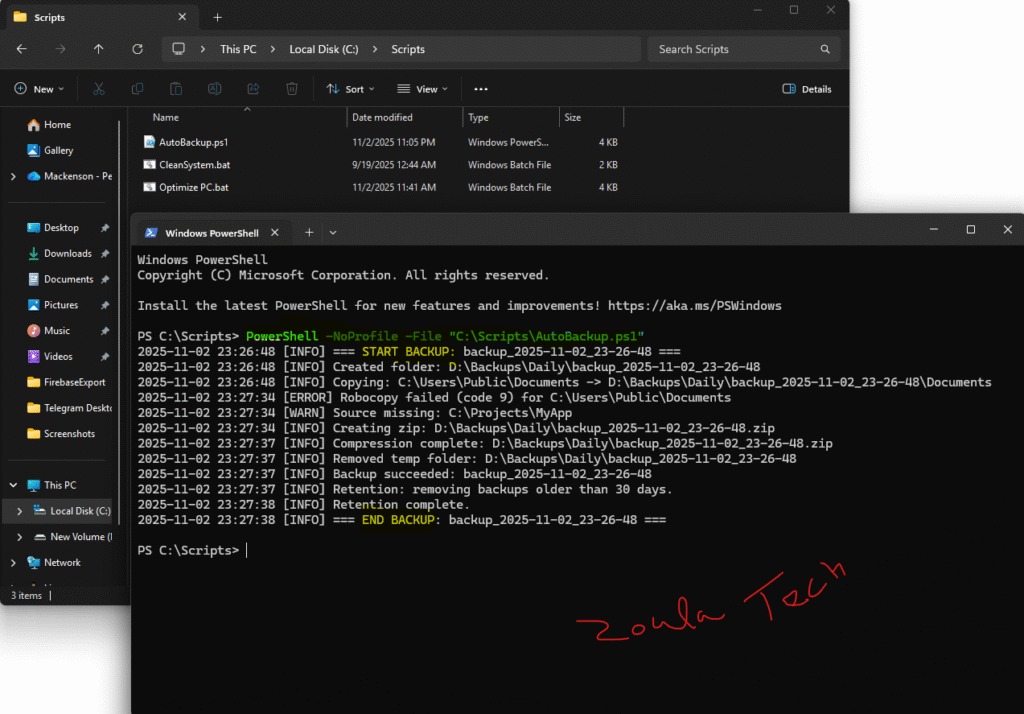Click the Share icon in toolbar
Image resolution: width=1024 pixels, height=714 pixels.
point(253,89)
